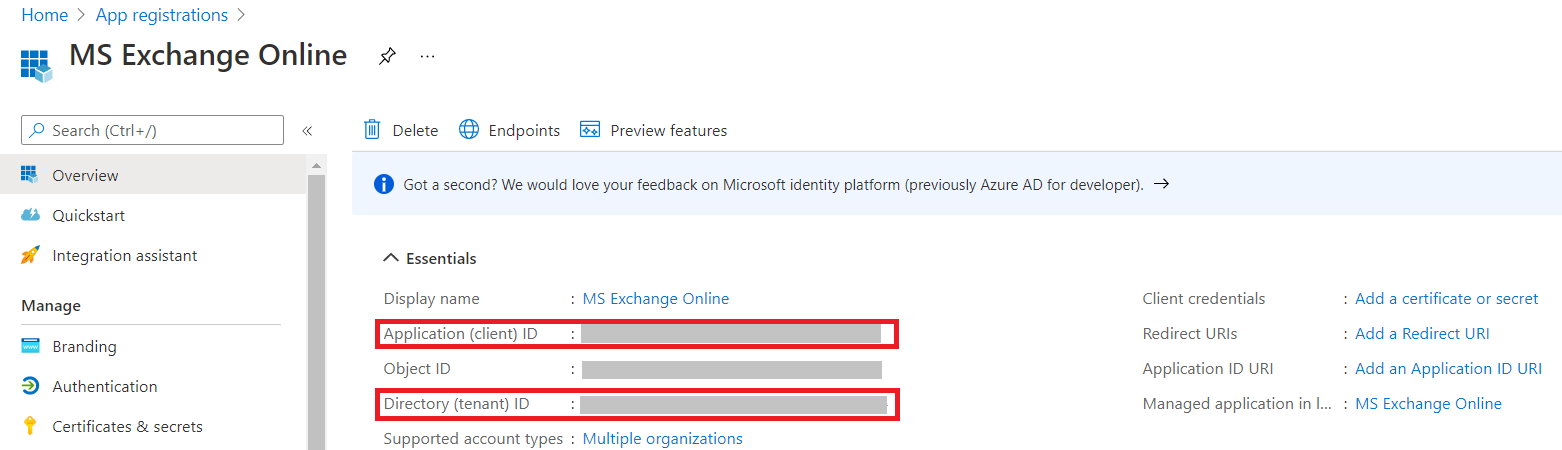Click Add a Redirect URI link

coord(1422,333)
